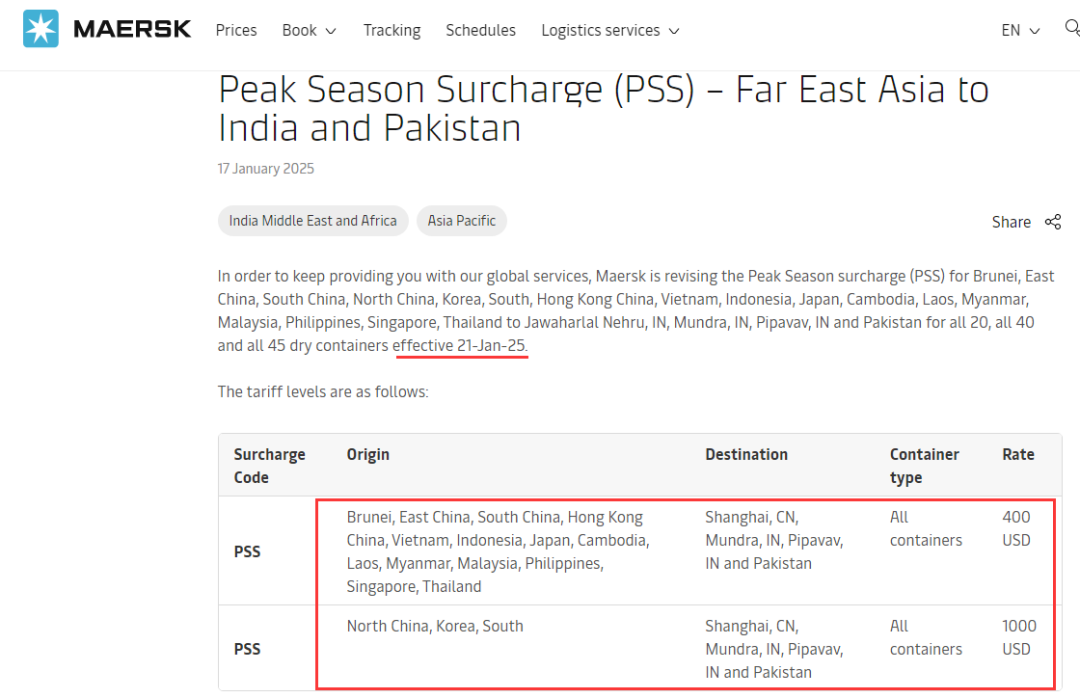This screenshot has height=698, width=1080.
Task: Click the 17 January 2025 date
Action: [x=266, y=169]
